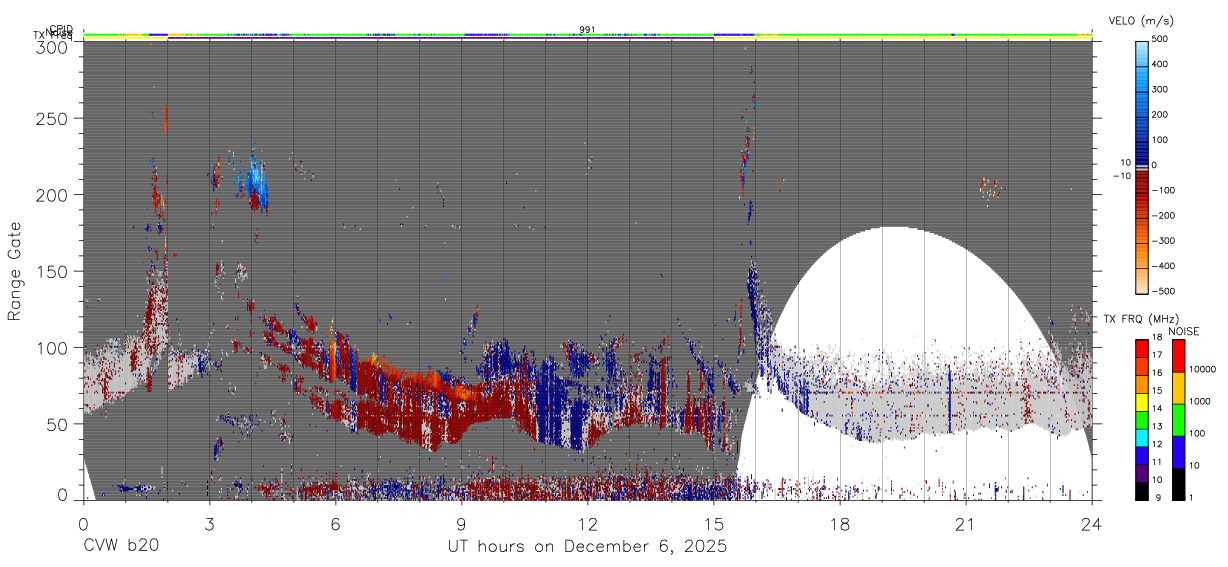Click the 21 hour tick on UT axis
Viewport: 1228px width, 567px height.
click(x=965, y=523)
